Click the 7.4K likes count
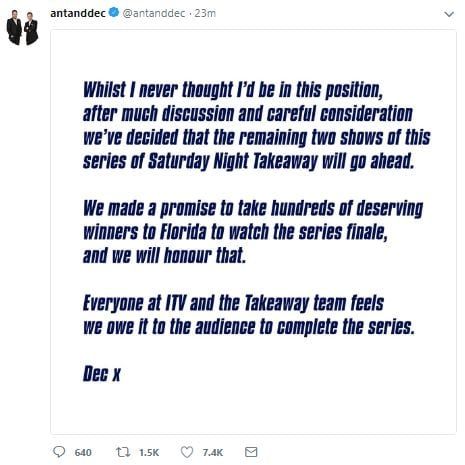The image size is (465, 465). click(213, 452)
